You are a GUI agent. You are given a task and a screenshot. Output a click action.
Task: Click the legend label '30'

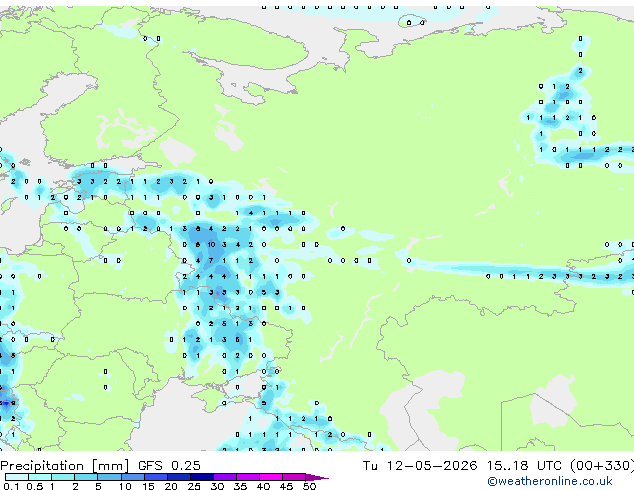pyautogui.click(x=217, y=486)
